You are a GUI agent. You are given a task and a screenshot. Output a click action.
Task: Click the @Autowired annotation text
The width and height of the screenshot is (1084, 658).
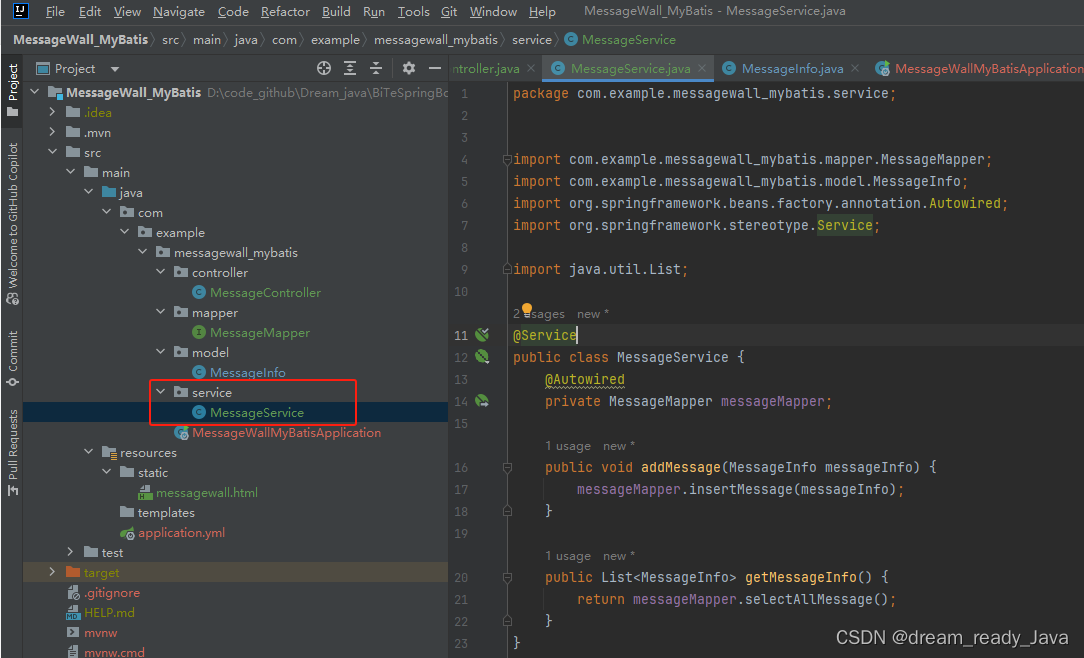pyautogui.click(x=585, y=379)
